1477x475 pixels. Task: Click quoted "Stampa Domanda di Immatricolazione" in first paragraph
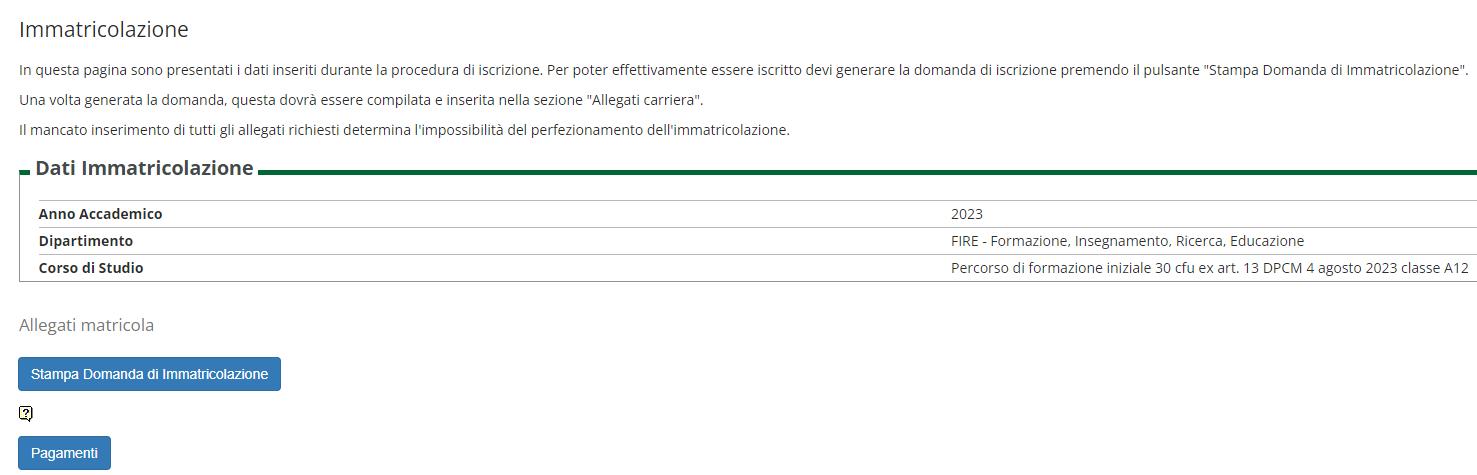click(x=1334, y=71)
